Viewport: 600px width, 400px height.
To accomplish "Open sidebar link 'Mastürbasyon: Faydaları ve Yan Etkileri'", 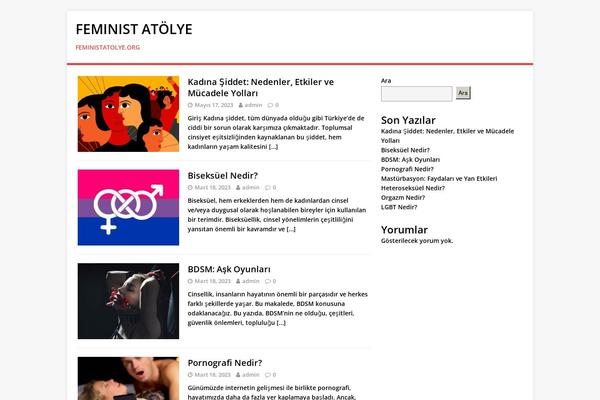I will pos(439,179).
